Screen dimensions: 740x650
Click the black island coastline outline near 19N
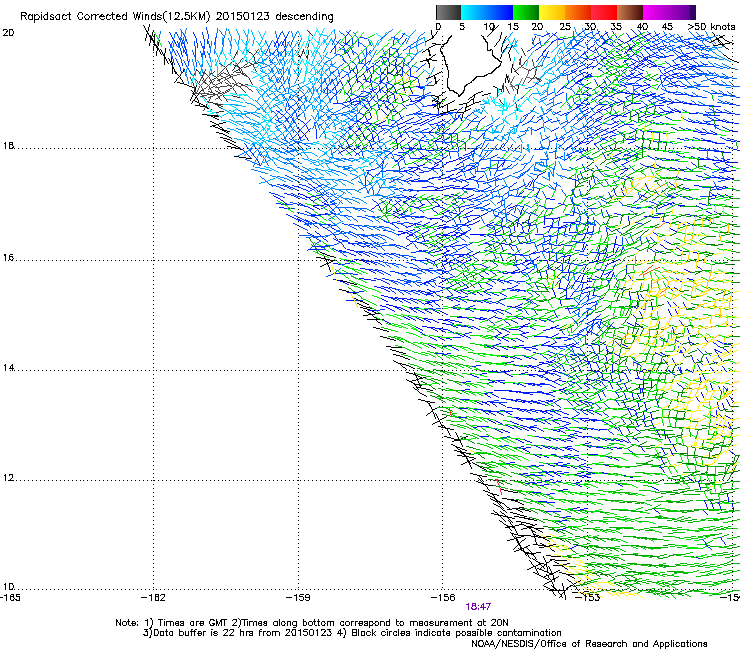pos(472,66)
